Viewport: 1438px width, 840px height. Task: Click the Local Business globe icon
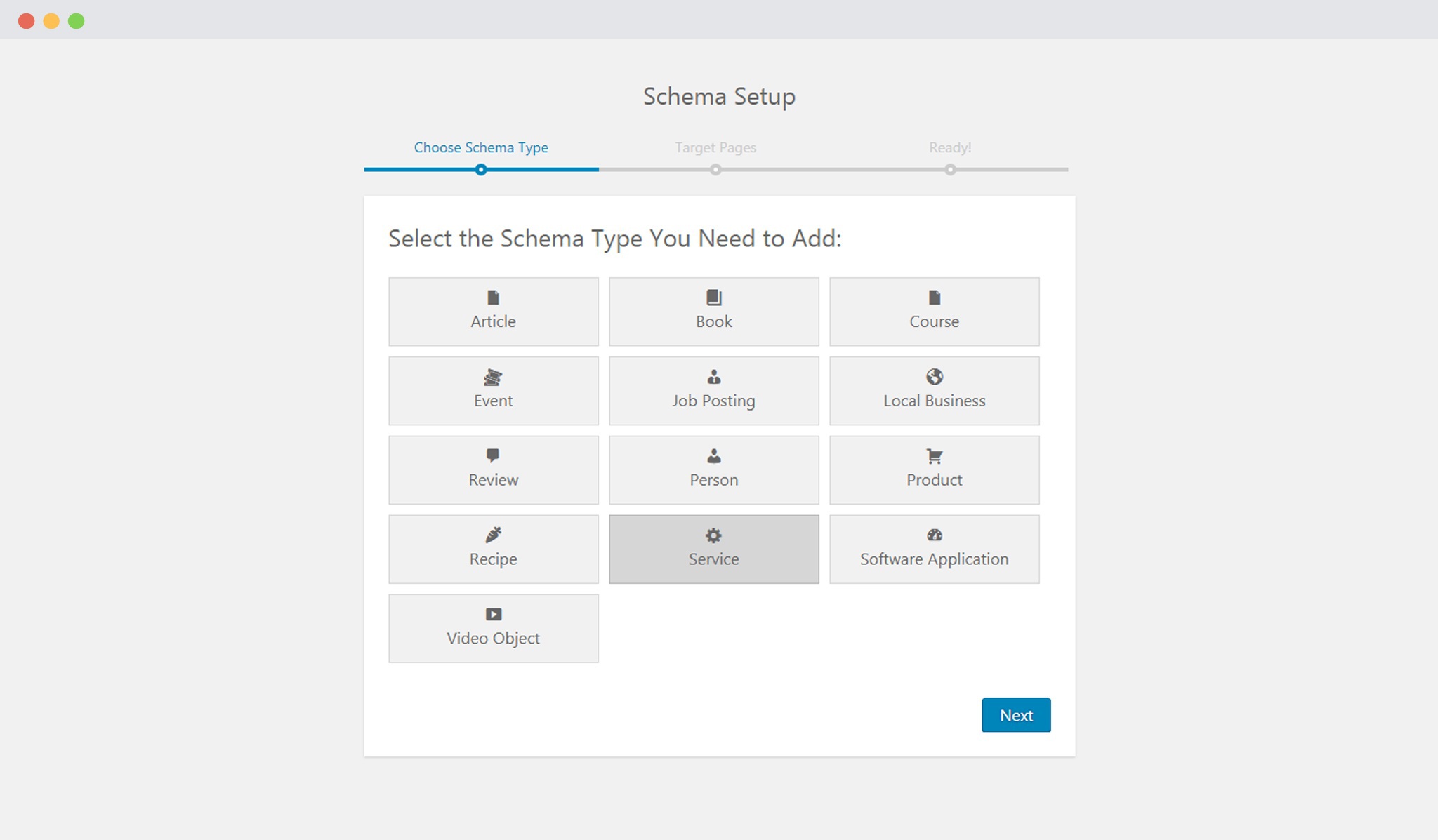click(x=934, y=376)
